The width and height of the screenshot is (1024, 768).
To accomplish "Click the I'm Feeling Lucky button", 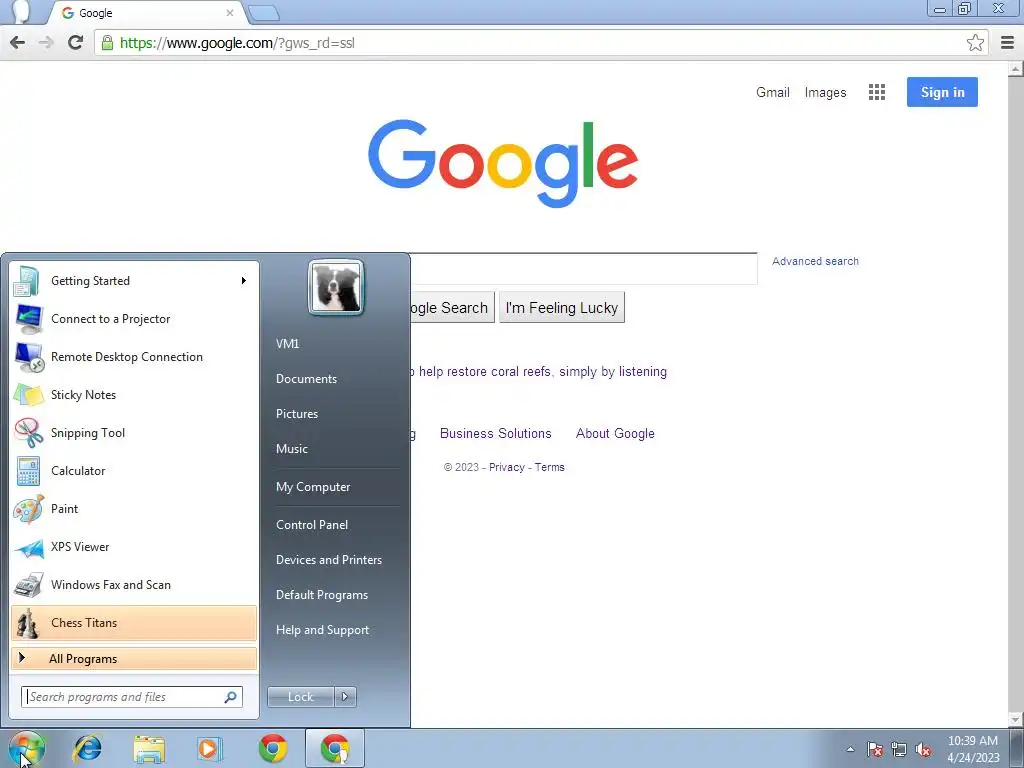I will tap(562, 308).
